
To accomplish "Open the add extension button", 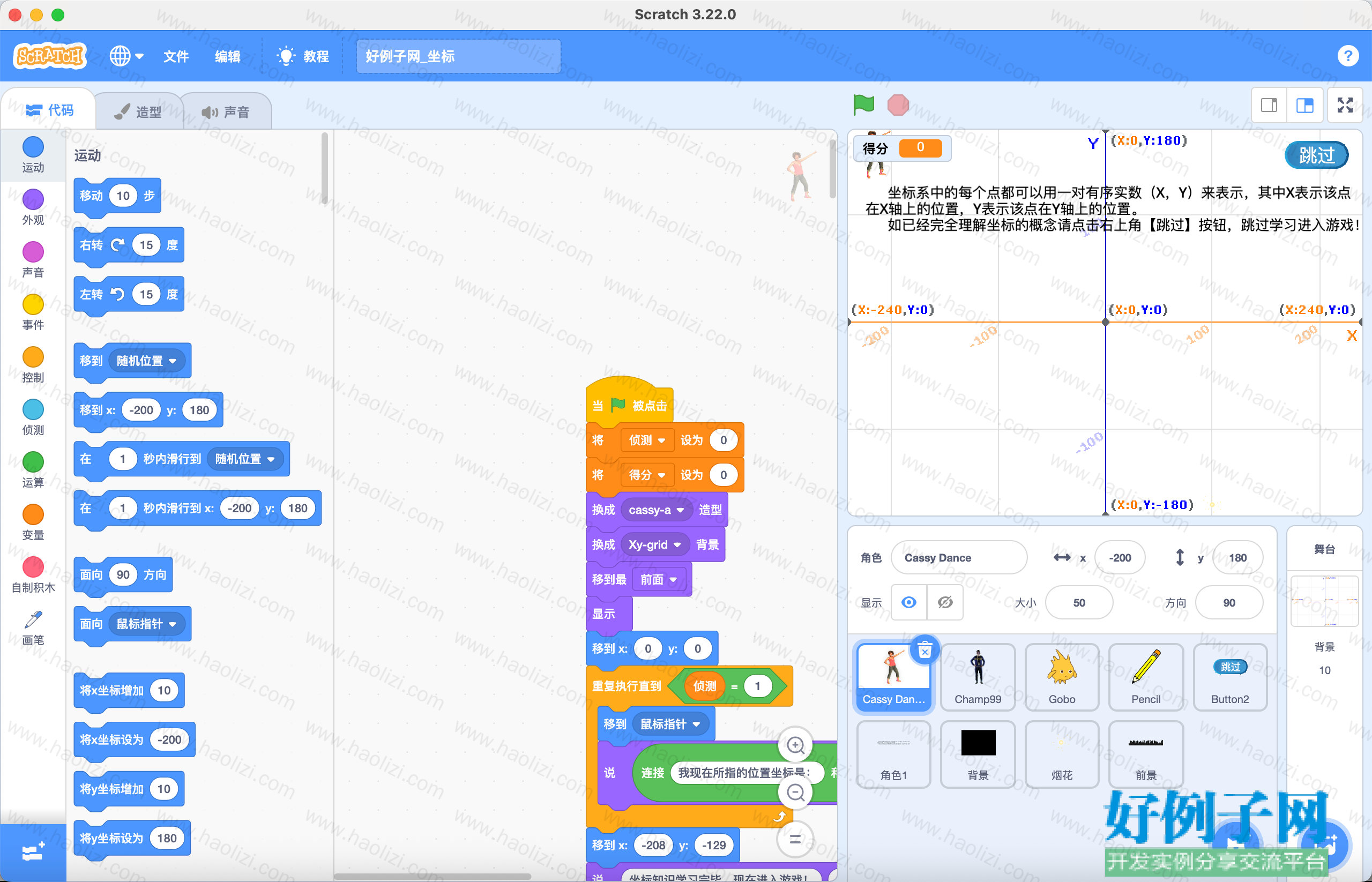I will tap(33, 852).
